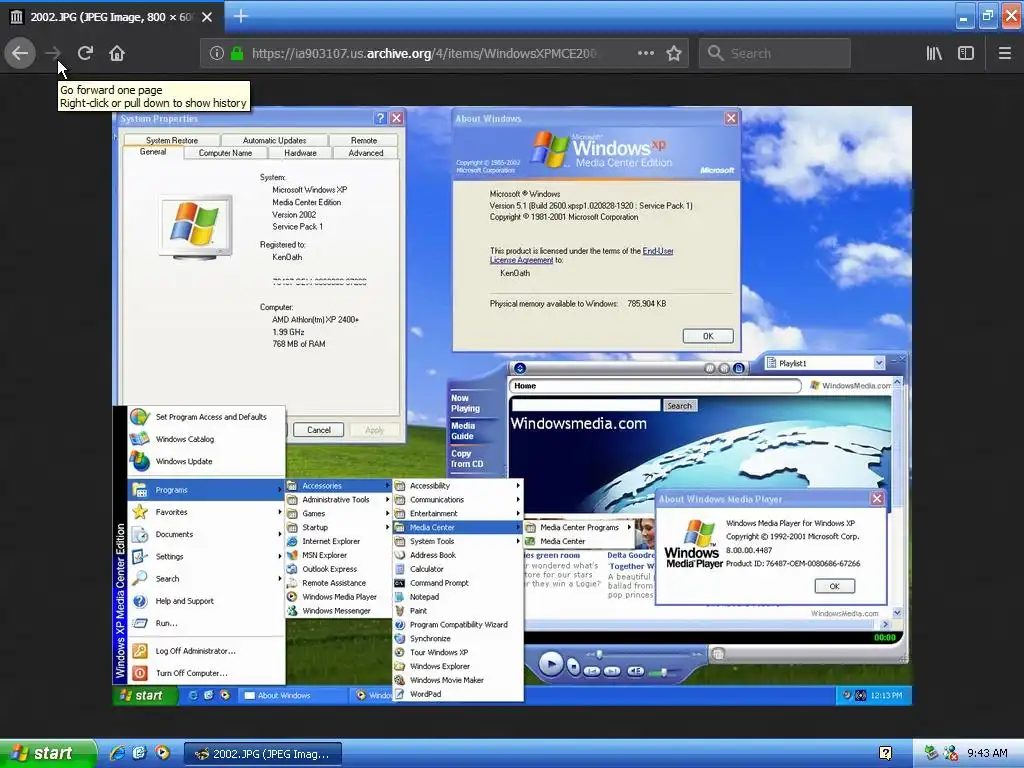The height and width of the screenshot is (768, 1024).
Task: Click Run... in pictured start menu
Action: click(167, 623)
